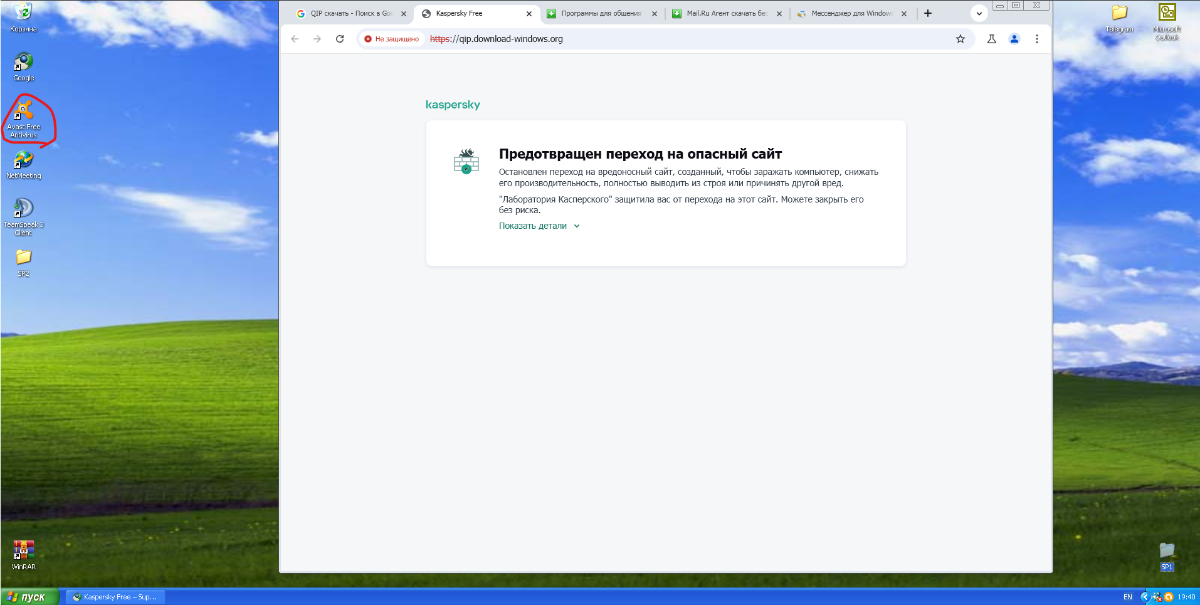The width and height of the screenshot is (1200, 605).
Task: Open the Chrome three-dot menu
Action: click(1036, 39)
